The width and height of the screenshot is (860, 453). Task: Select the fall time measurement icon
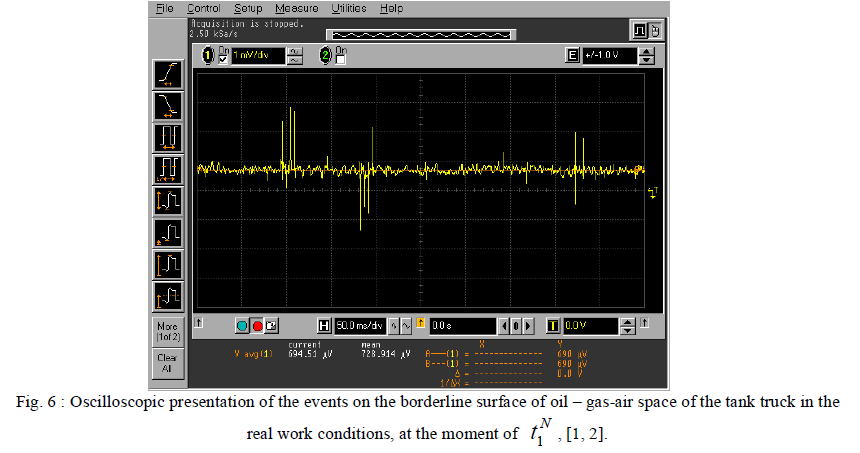coord(167,106)
